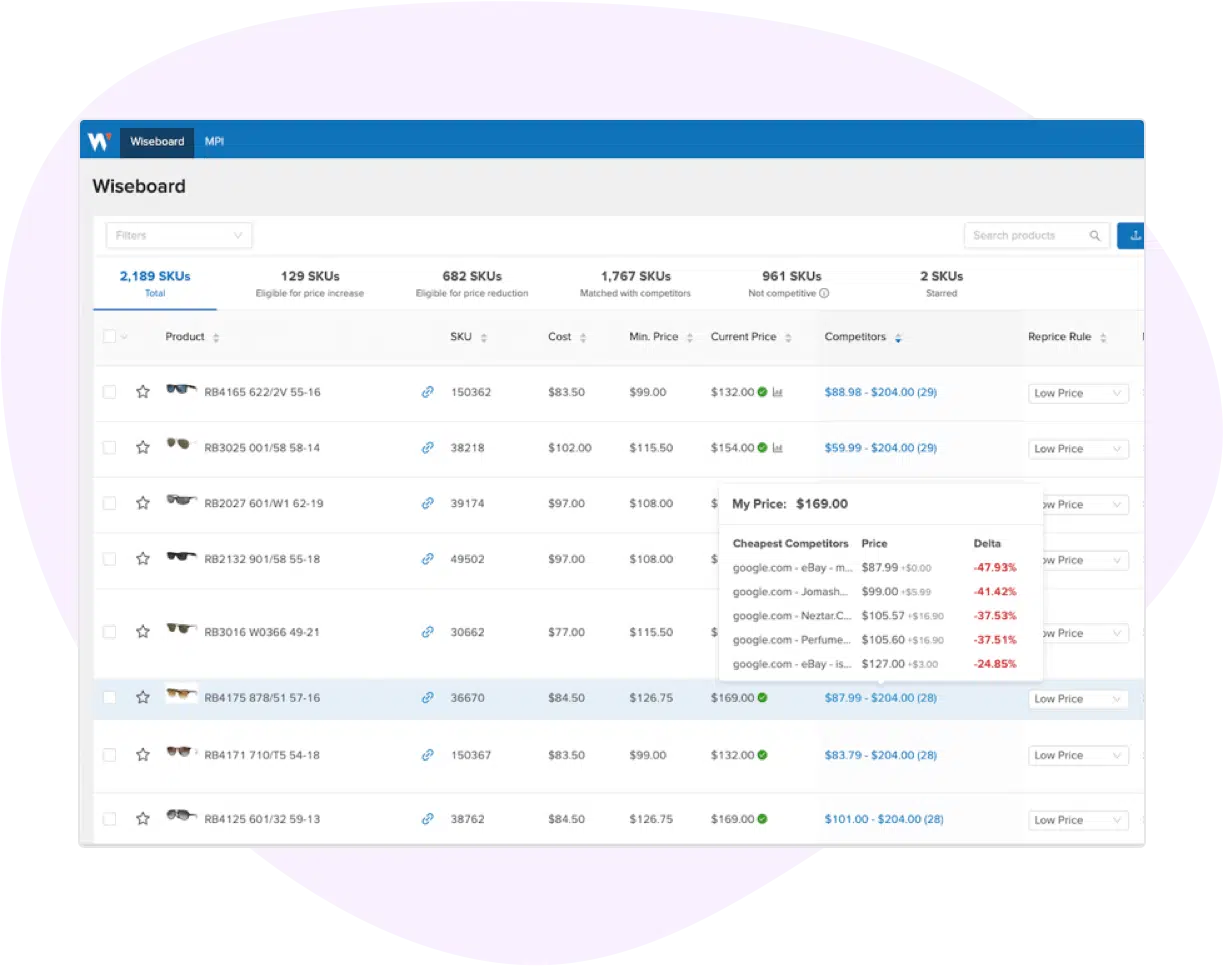
Task: Open the Filters dropdown
Action: 179,236
